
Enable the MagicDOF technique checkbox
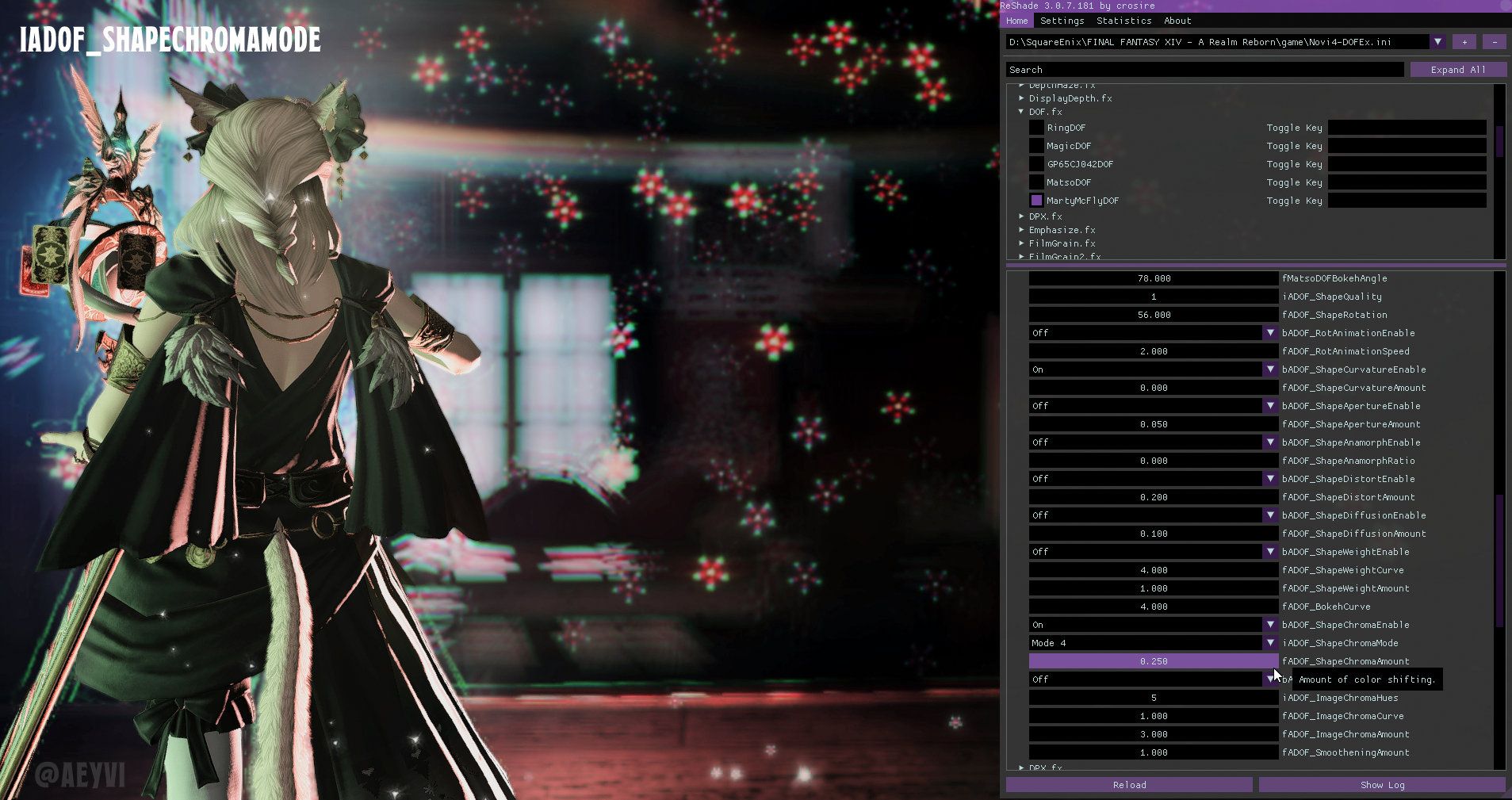(1036, 146)
